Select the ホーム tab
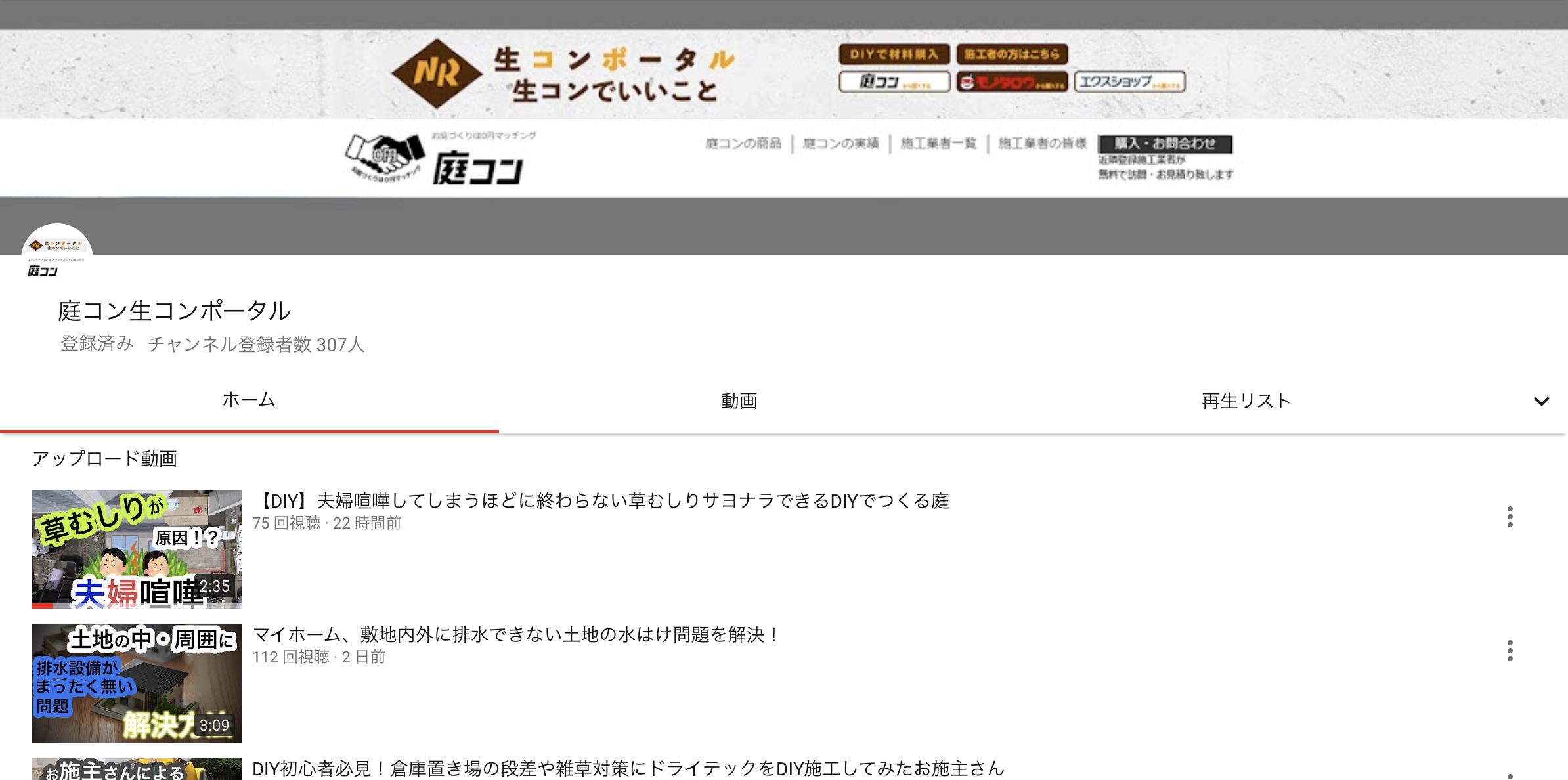The image size is (1568, 780). 249,399
